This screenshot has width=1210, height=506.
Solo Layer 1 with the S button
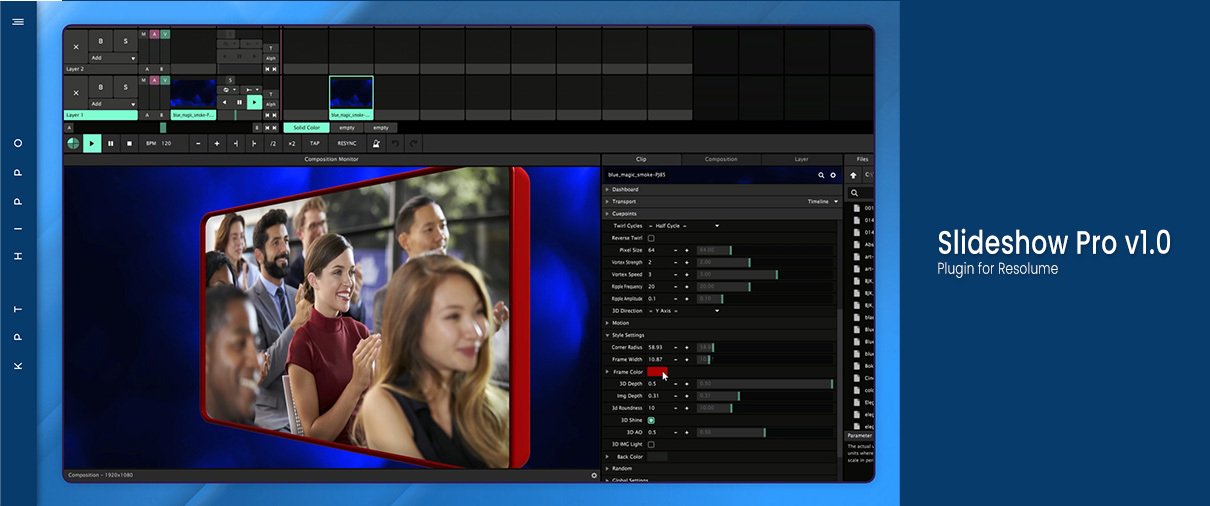click(126, 87)
